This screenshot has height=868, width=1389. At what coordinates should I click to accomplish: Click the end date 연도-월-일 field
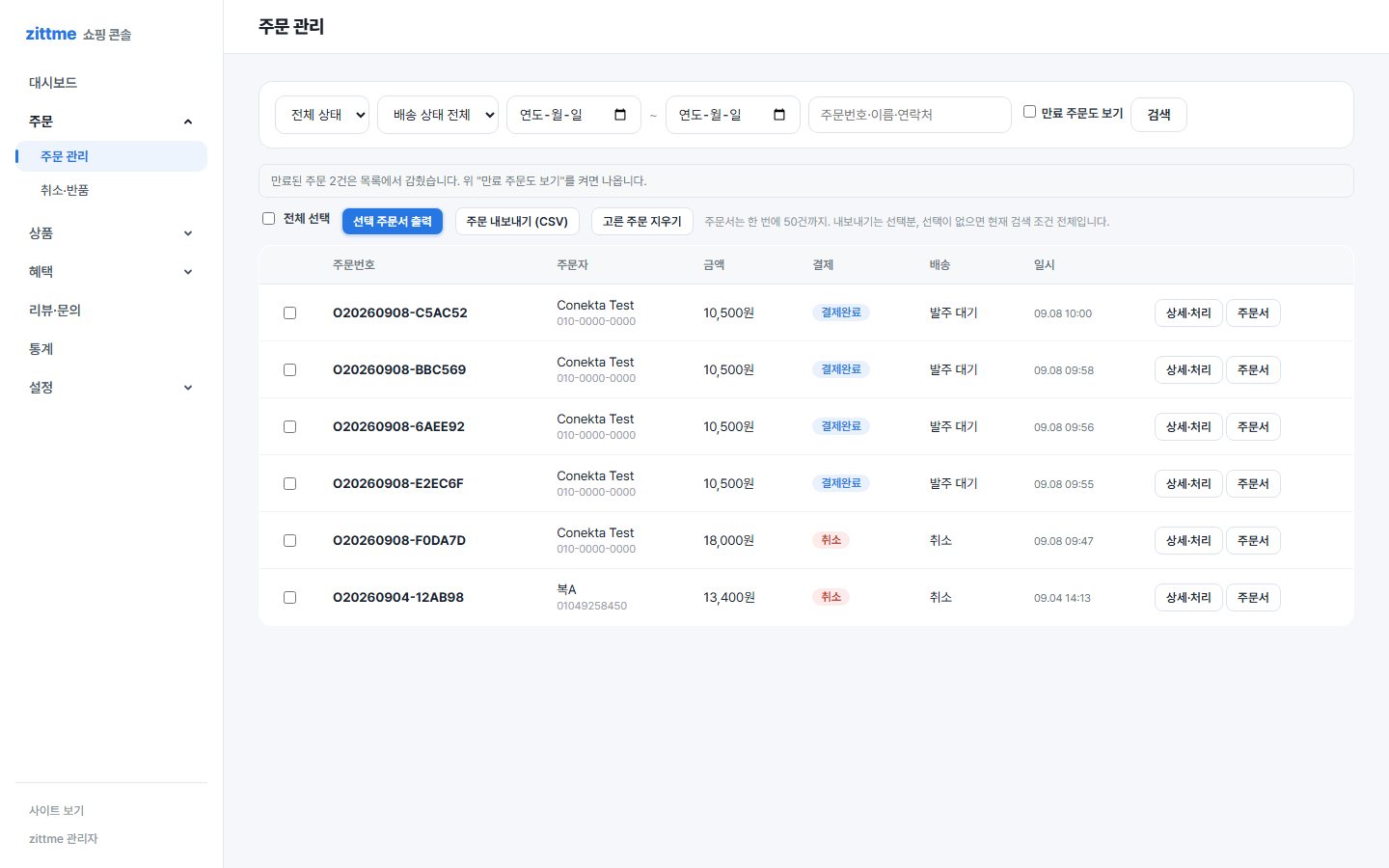click(732, 115)
